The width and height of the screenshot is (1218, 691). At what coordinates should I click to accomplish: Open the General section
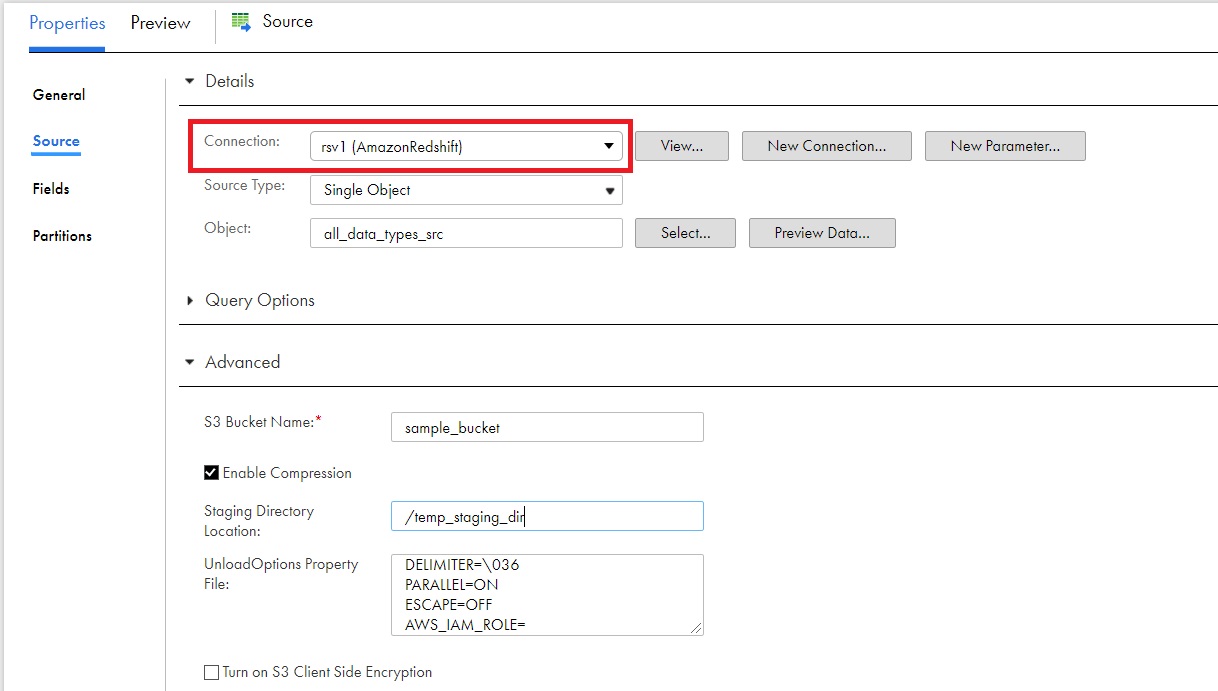tap(59, 95)
